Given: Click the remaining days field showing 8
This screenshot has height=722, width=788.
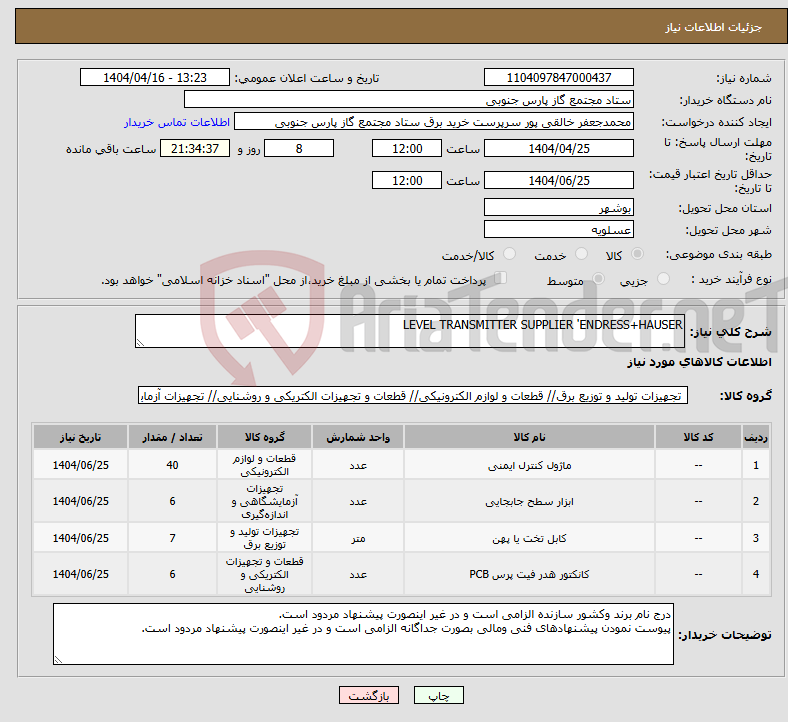Looking at the screenshot, I should click(x=299, y=148).
